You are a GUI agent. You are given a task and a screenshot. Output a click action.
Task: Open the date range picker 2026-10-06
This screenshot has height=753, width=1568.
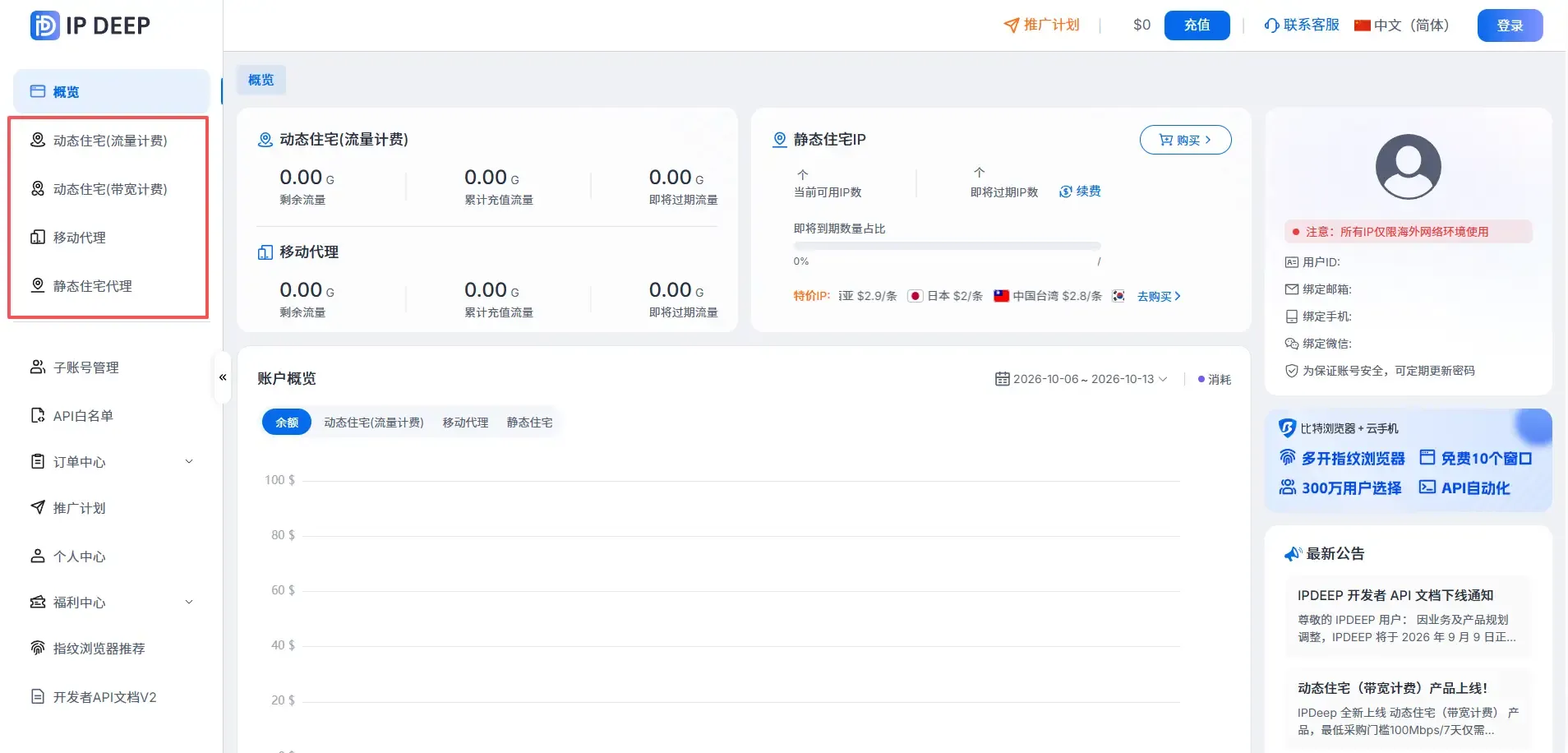pos(1081,379)
